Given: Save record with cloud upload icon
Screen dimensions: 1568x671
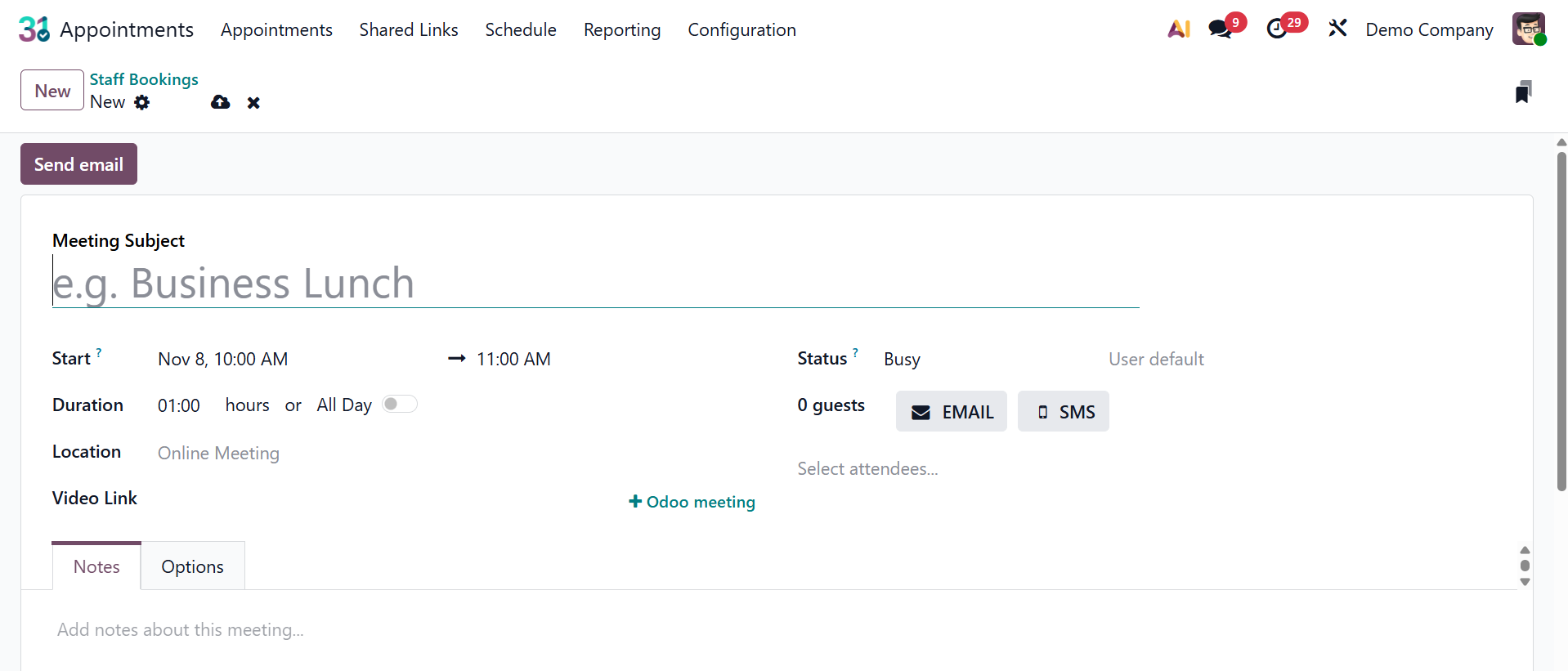Looking at the screenshot, I should click(x=220, y=102).
